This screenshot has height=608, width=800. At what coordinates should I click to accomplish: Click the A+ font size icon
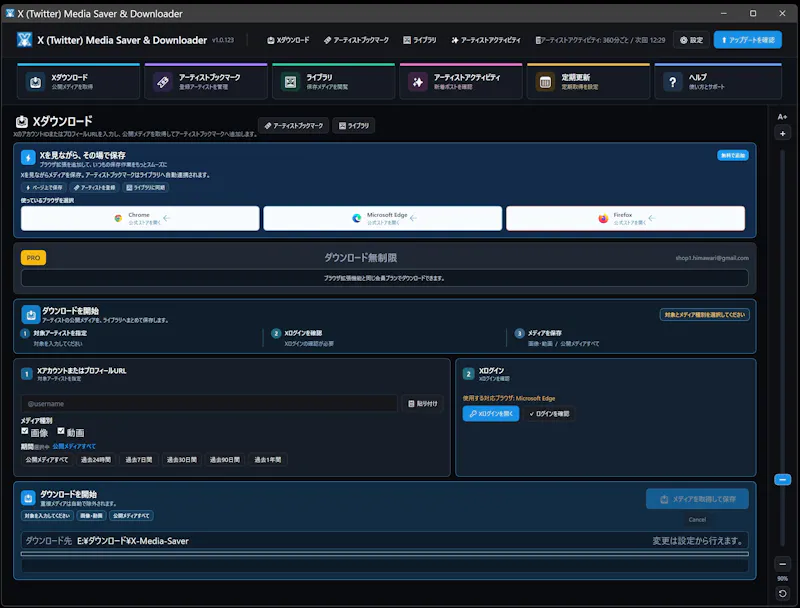point(782,117)
